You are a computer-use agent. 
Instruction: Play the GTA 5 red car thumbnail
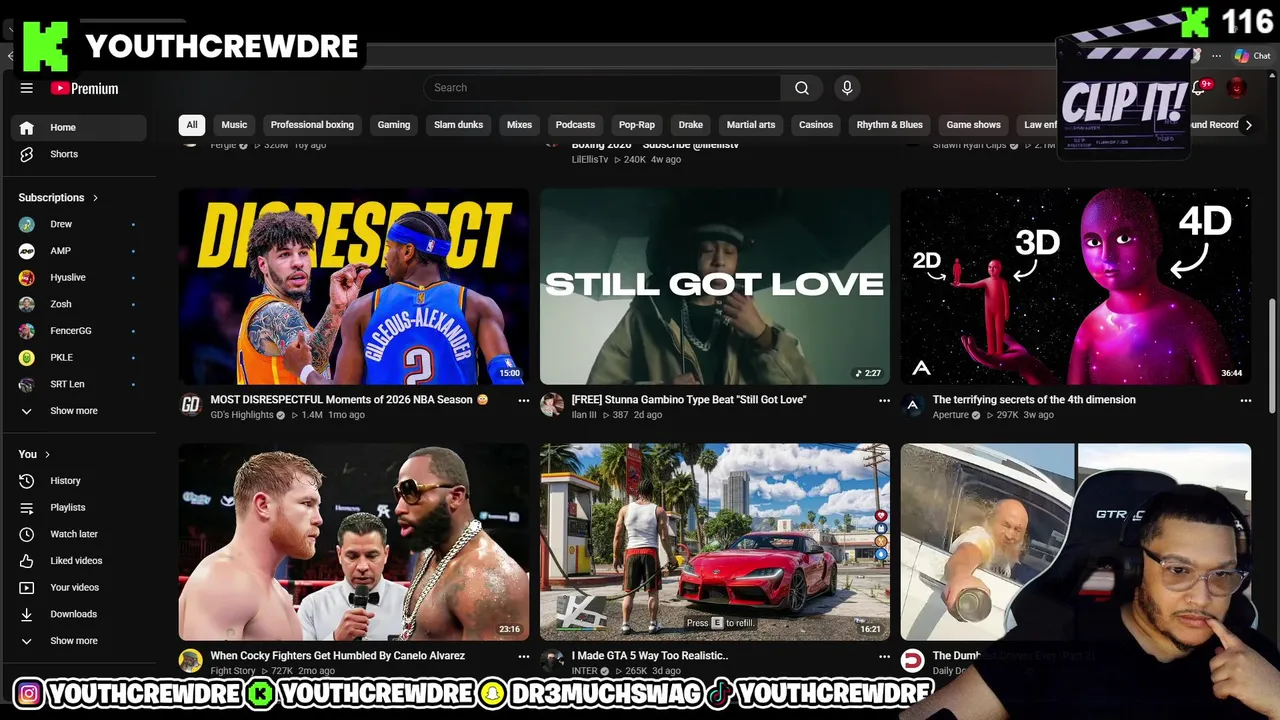coord(715,542)
